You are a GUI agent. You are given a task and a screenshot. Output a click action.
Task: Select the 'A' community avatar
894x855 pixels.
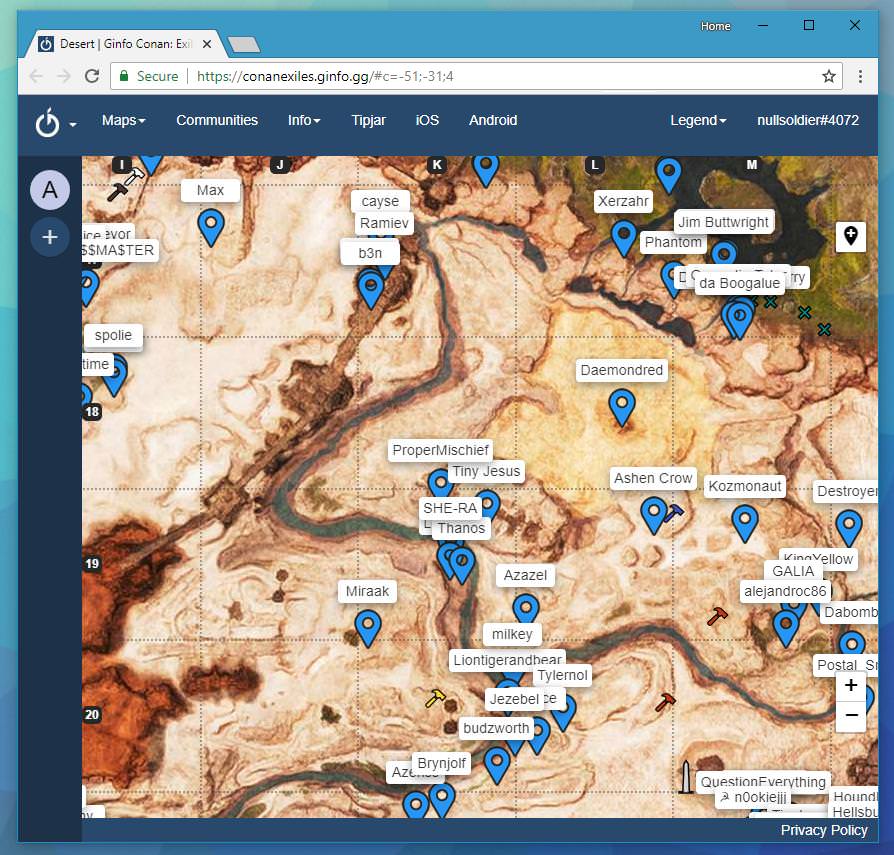pyautogui.click(x=50, y=190)
